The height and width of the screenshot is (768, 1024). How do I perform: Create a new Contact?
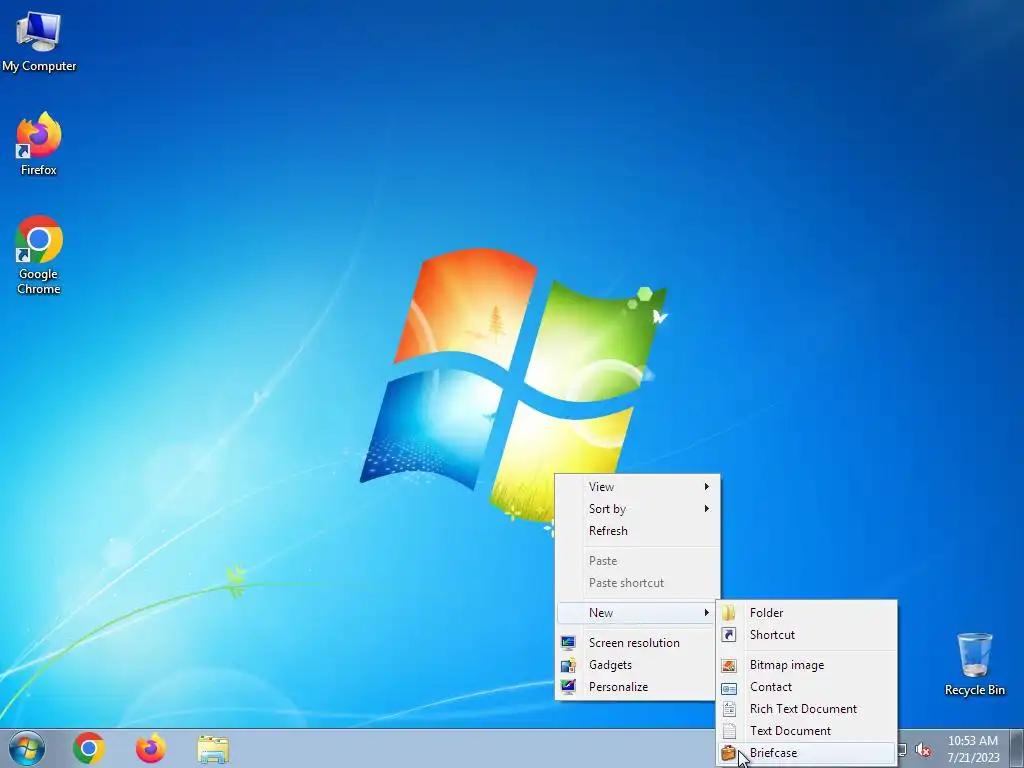pyautogui.click(x=807, y=687)
